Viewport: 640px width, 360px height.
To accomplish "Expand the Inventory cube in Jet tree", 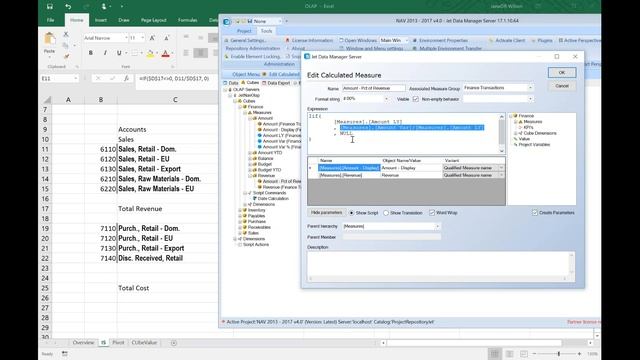I will click(x=240, y=210).
